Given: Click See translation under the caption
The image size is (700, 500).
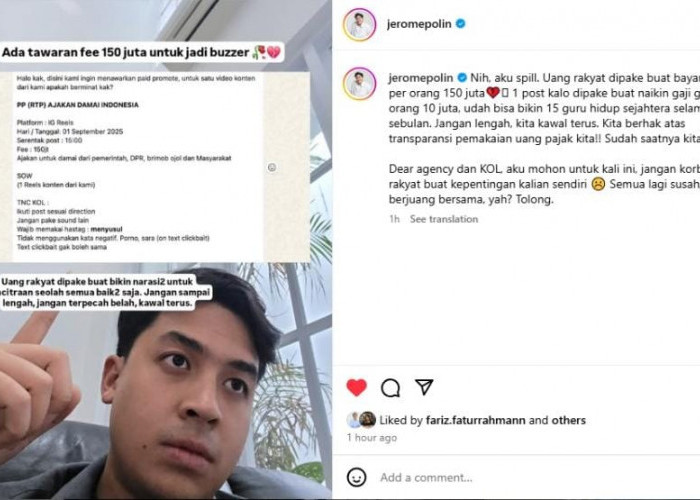Looking at the screenshot, I should click(x=444, y=219).
